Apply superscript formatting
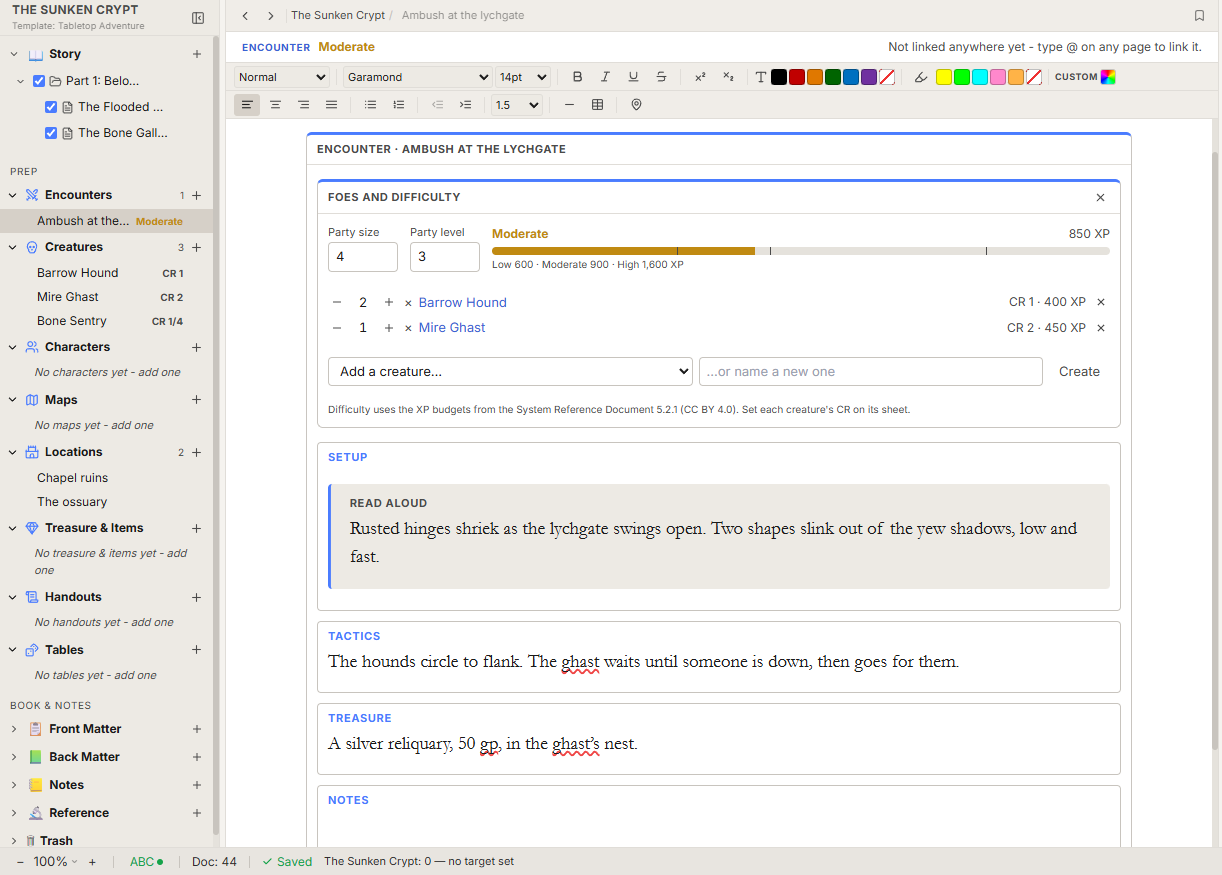This screenshot has height=875, width=1222. [x=700, y=77]
